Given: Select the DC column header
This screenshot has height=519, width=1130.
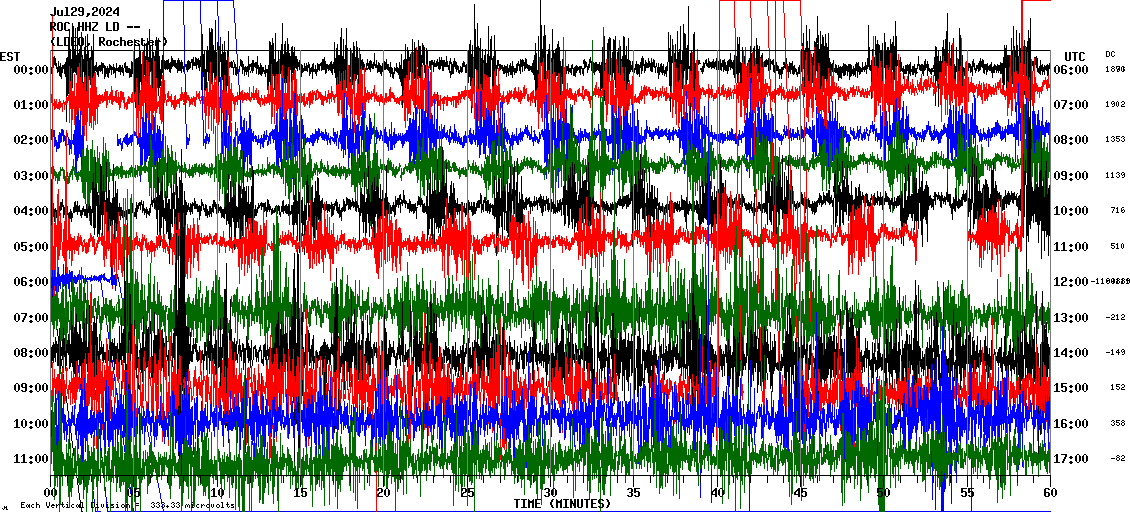Looking at the screenshot, I should (1110, 54).
